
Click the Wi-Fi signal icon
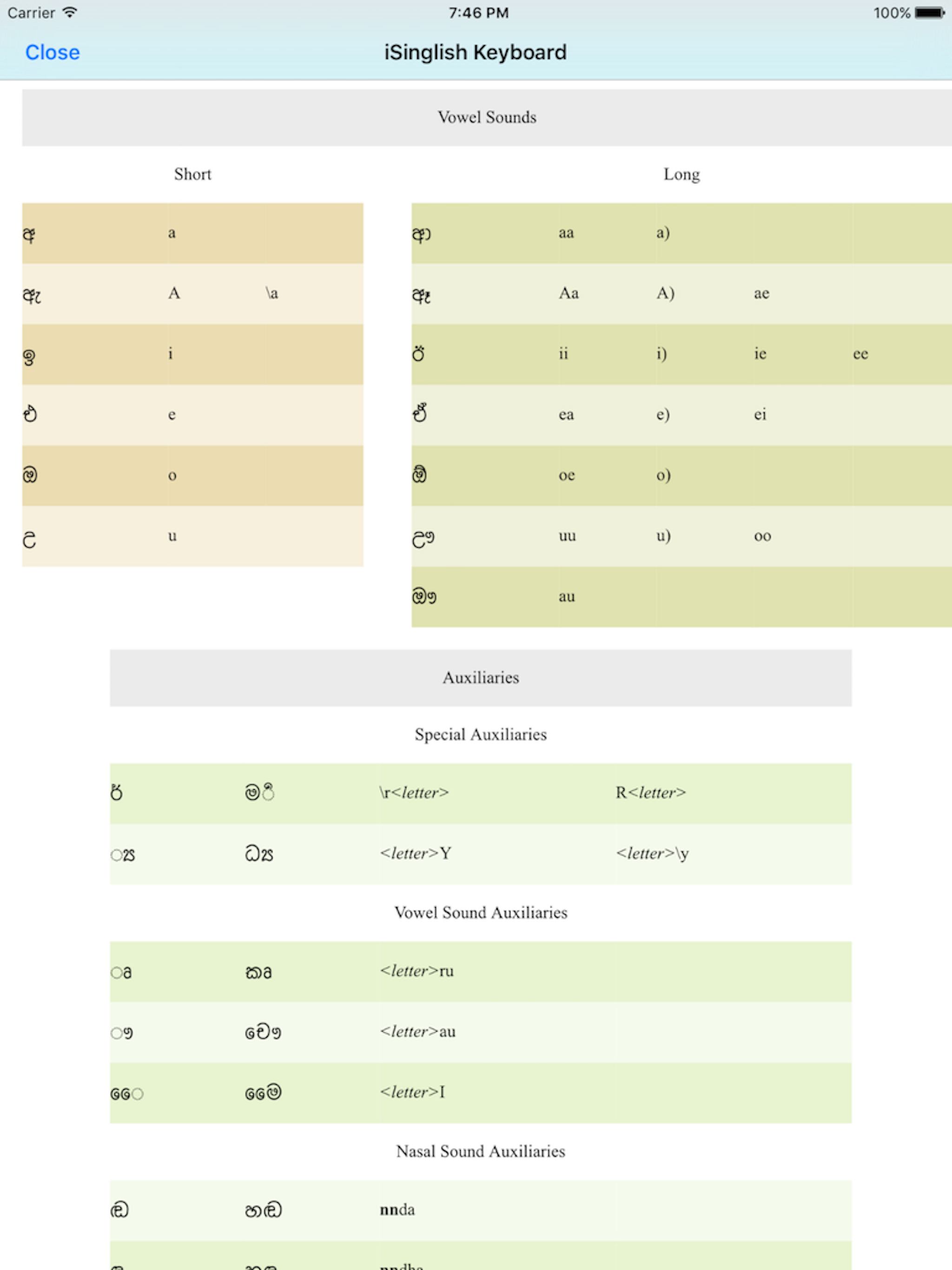coord(70,12)
